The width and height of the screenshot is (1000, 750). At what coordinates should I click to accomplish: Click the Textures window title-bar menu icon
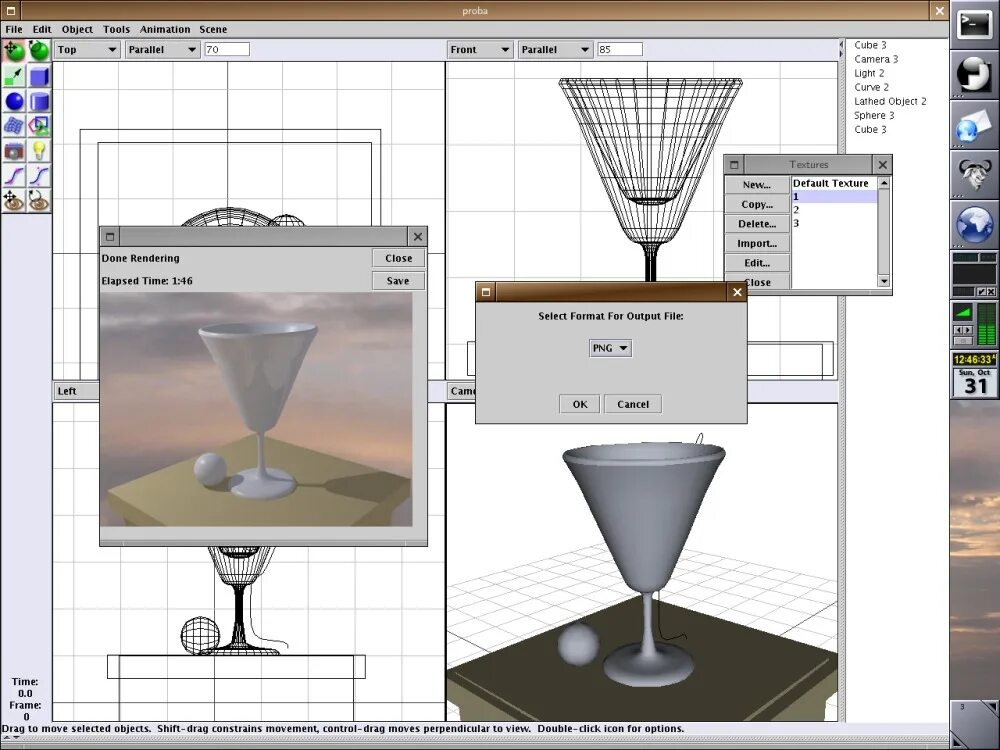pyautogui.click(x=734, y=165)
